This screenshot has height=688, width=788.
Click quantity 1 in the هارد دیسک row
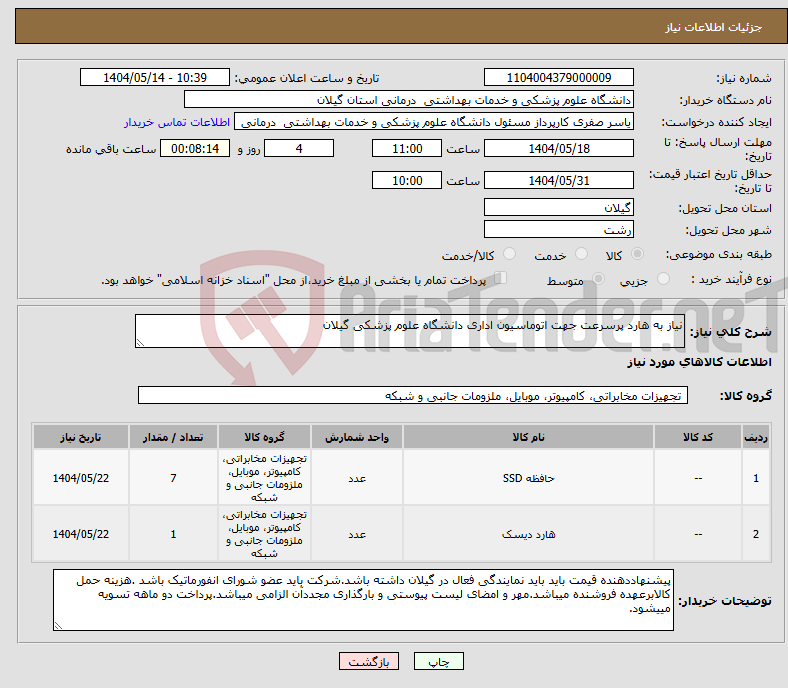coord(173,533)
